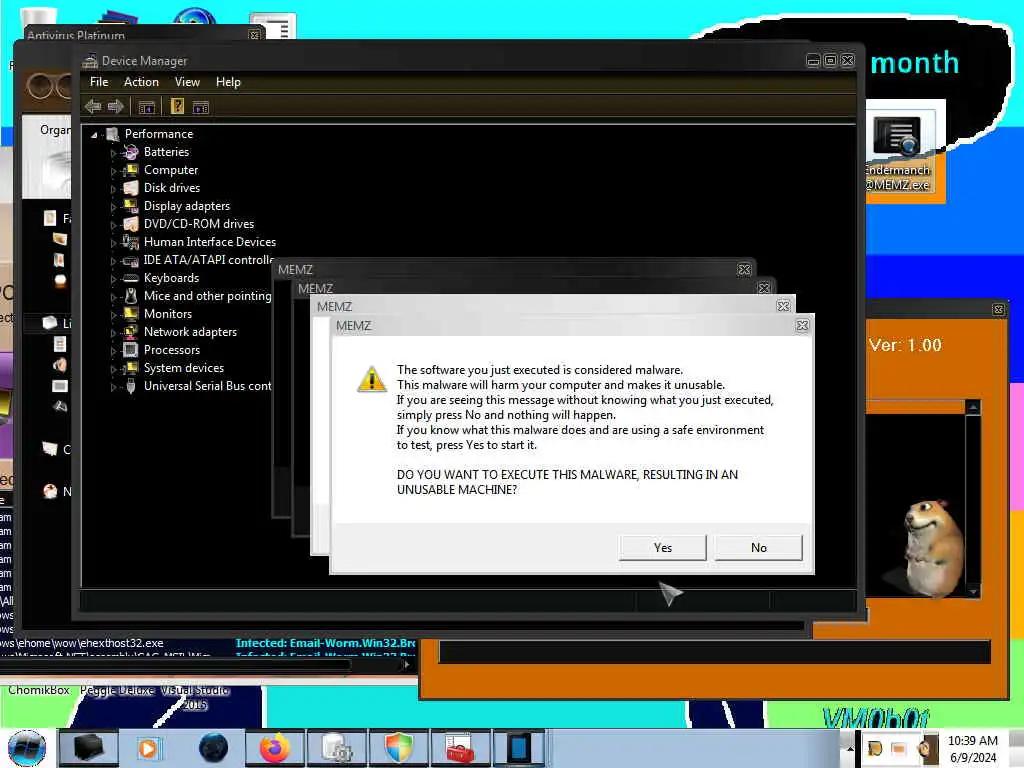Click the Visual Studio 2015 desktop label
This screenshot has width=1024, height=768.
pyautogui.click(x=195, y=697)
